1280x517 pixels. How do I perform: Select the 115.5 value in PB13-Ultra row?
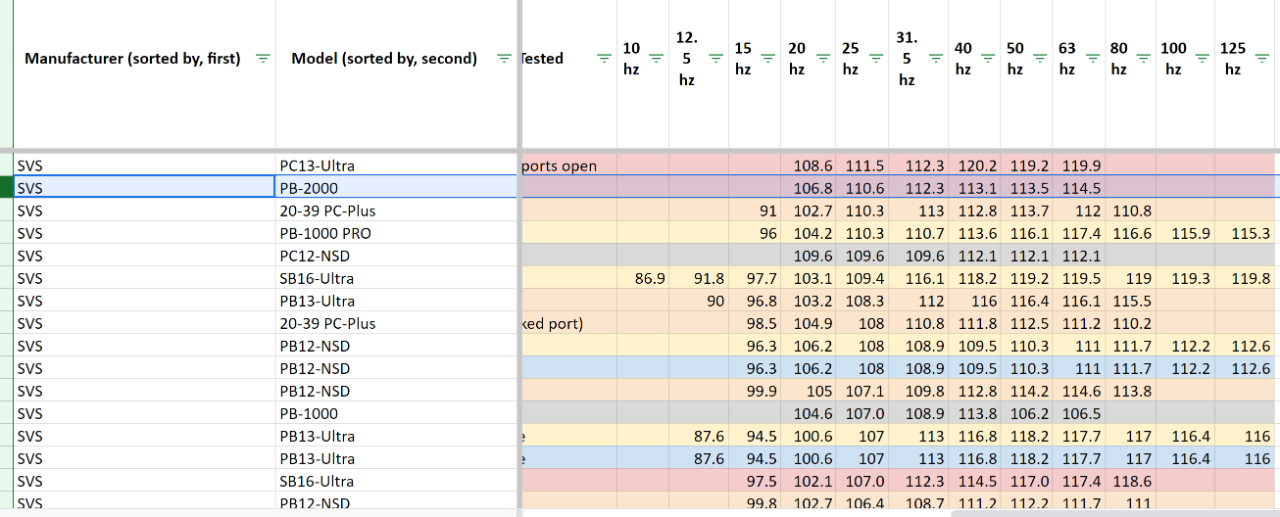click(1131, 300)
